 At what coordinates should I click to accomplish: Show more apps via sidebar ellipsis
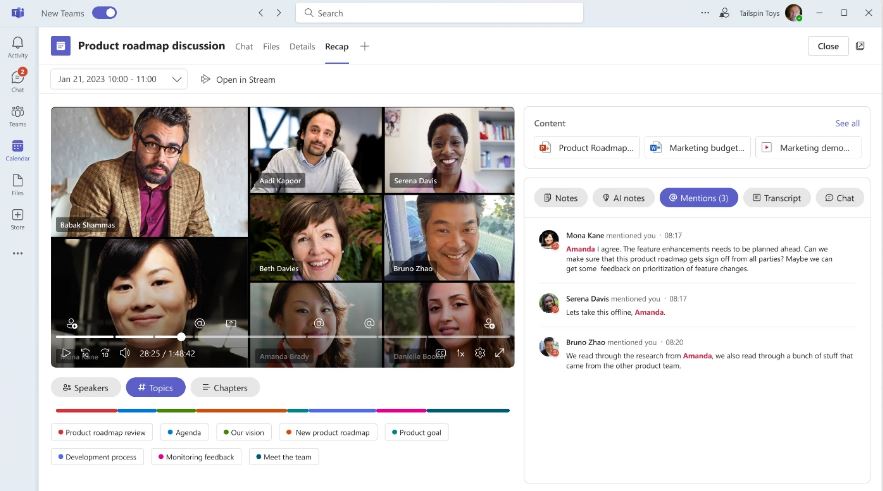[17, 253]
